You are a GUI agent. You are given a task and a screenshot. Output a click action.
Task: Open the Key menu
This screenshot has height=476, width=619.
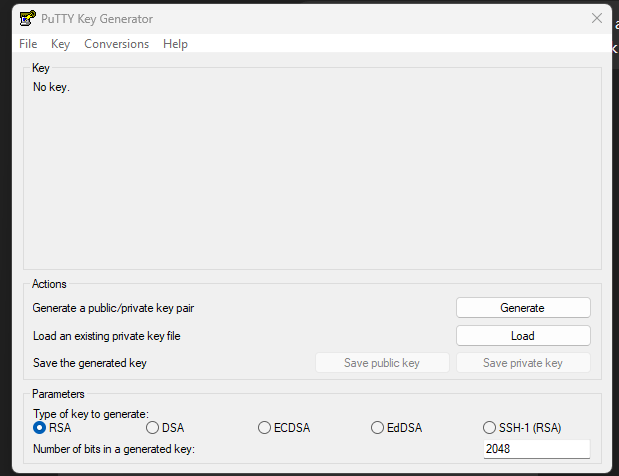click(x=60, y=44)
